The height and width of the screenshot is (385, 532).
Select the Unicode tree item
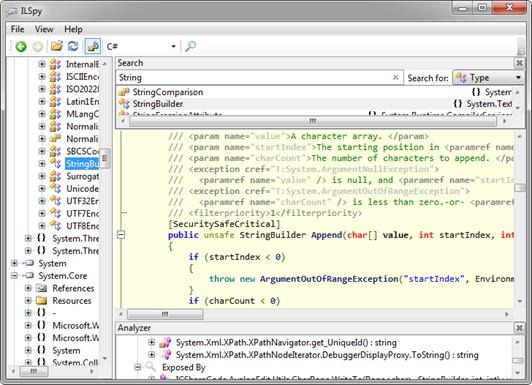[82, 189]
